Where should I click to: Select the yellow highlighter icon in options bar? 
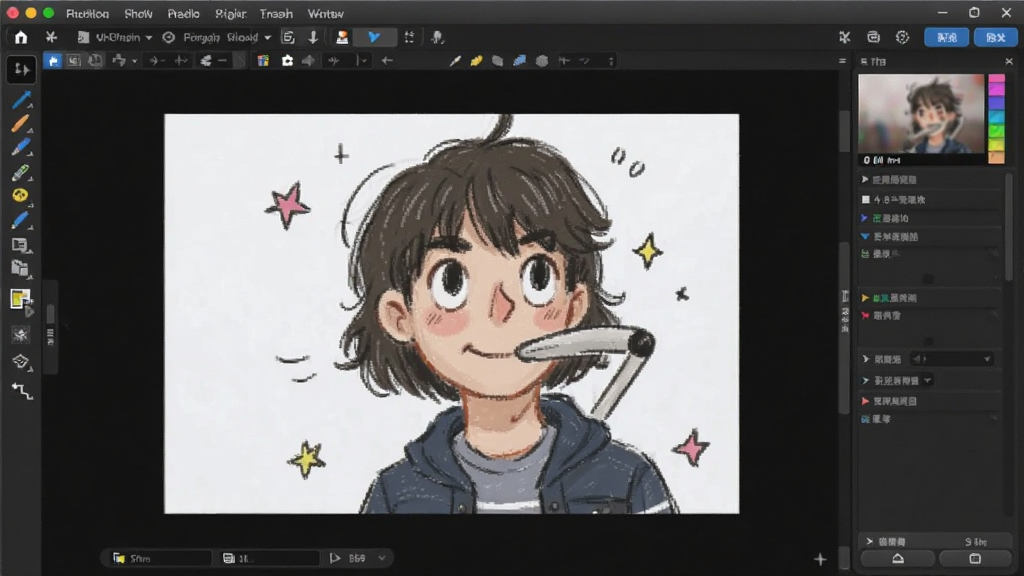(x=476, y=61)
